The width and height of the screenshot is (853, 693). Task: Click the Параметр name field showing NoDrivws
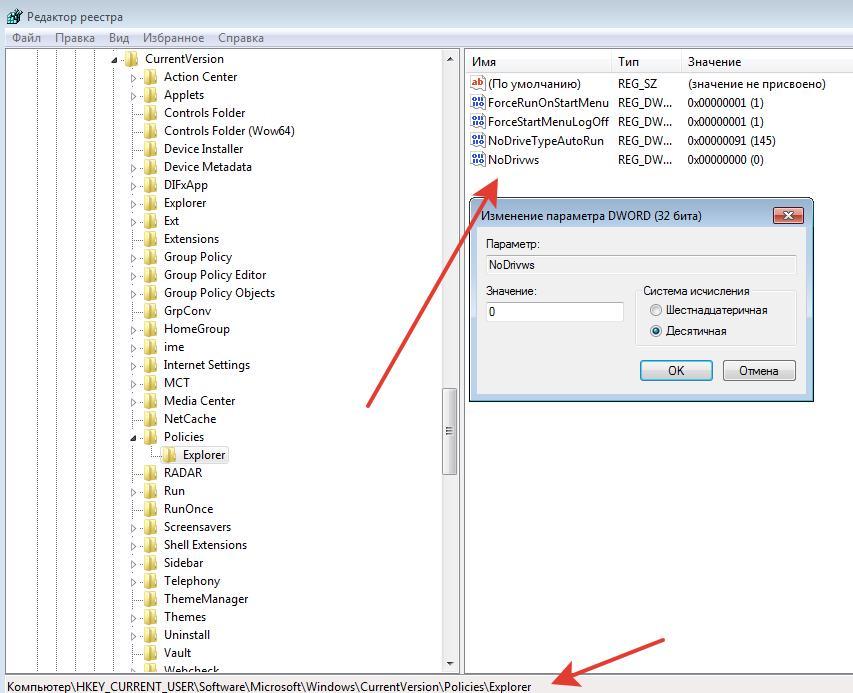click(x=640, y=265)
